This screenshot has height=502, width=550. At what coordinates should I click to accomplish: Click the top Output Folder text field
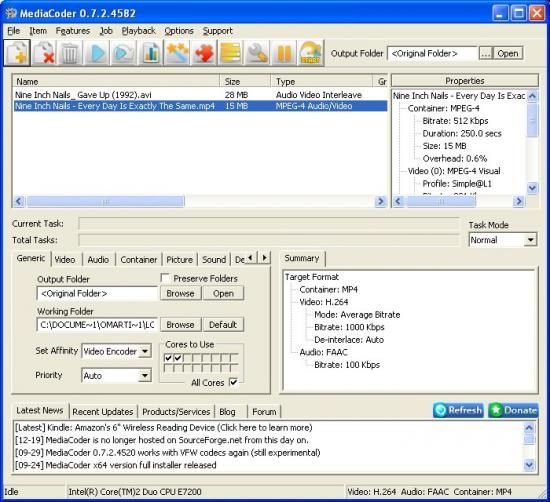[x=432, y=53]
